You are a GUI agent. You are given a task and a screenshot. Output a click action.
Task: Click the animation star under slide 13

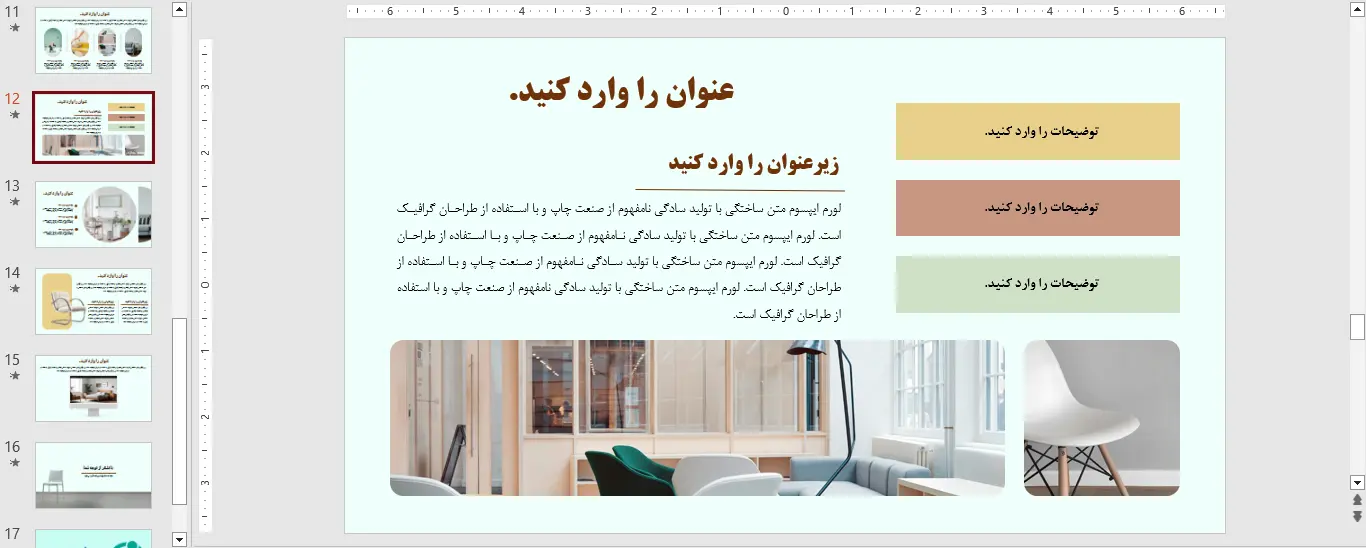pyautogui.click(x=14, y=201)
